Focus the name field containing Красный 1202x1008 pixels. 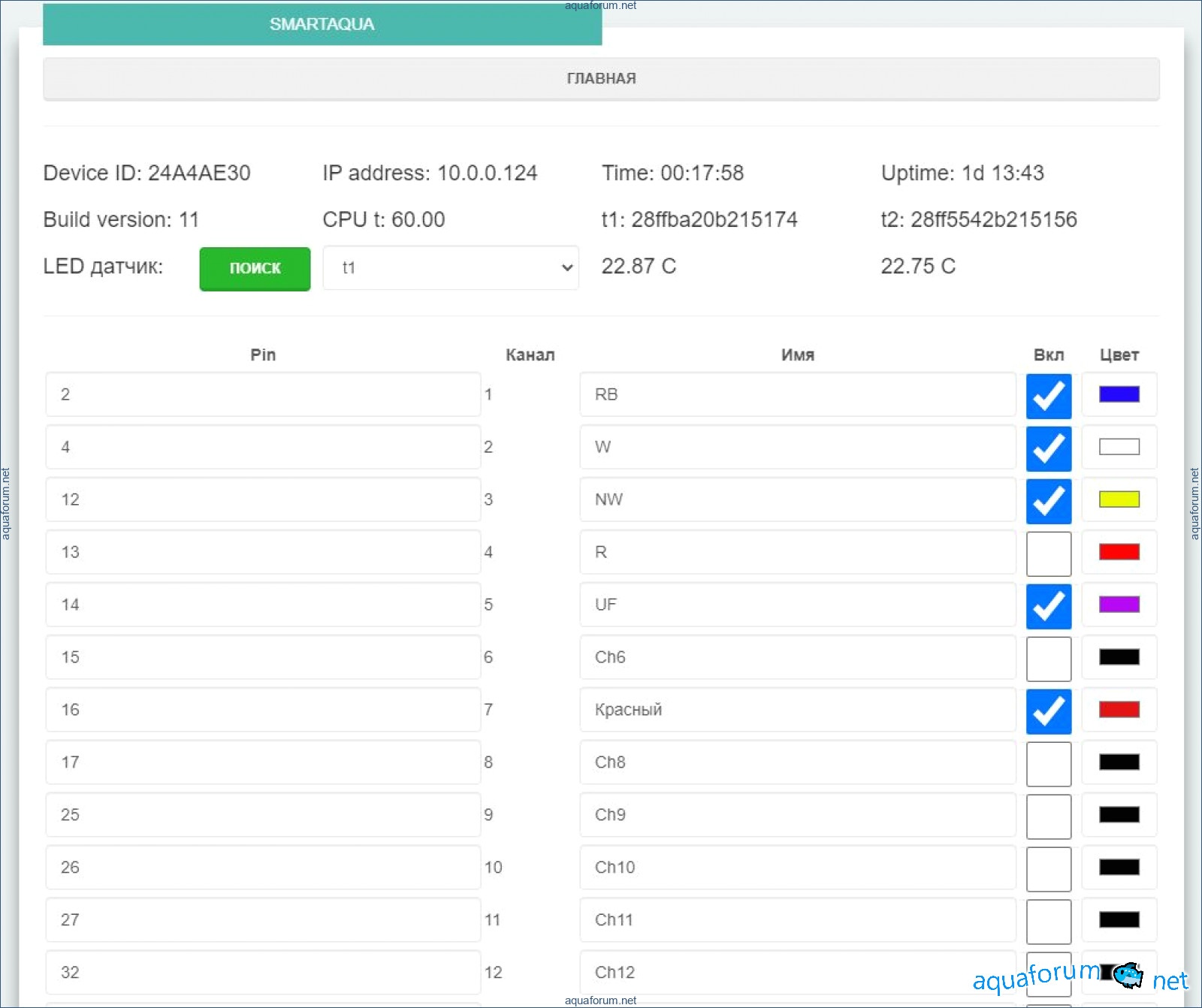tap(797, 710)
